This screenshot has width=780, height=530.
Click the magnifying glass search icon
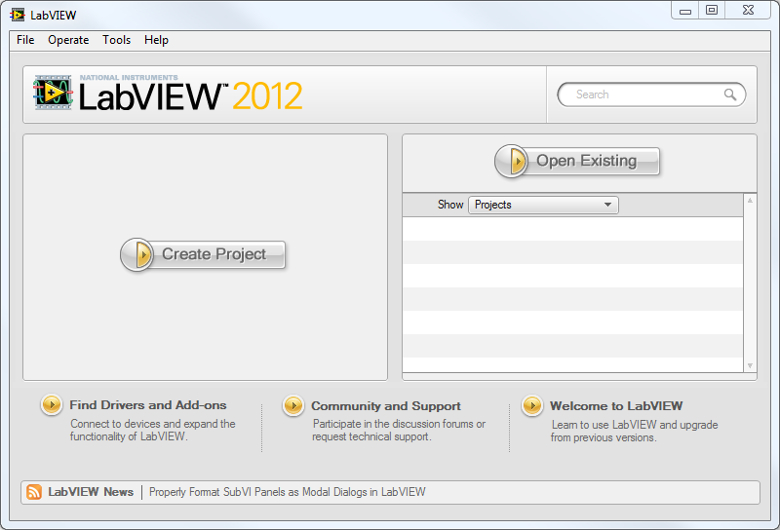(x=730, y=95)
